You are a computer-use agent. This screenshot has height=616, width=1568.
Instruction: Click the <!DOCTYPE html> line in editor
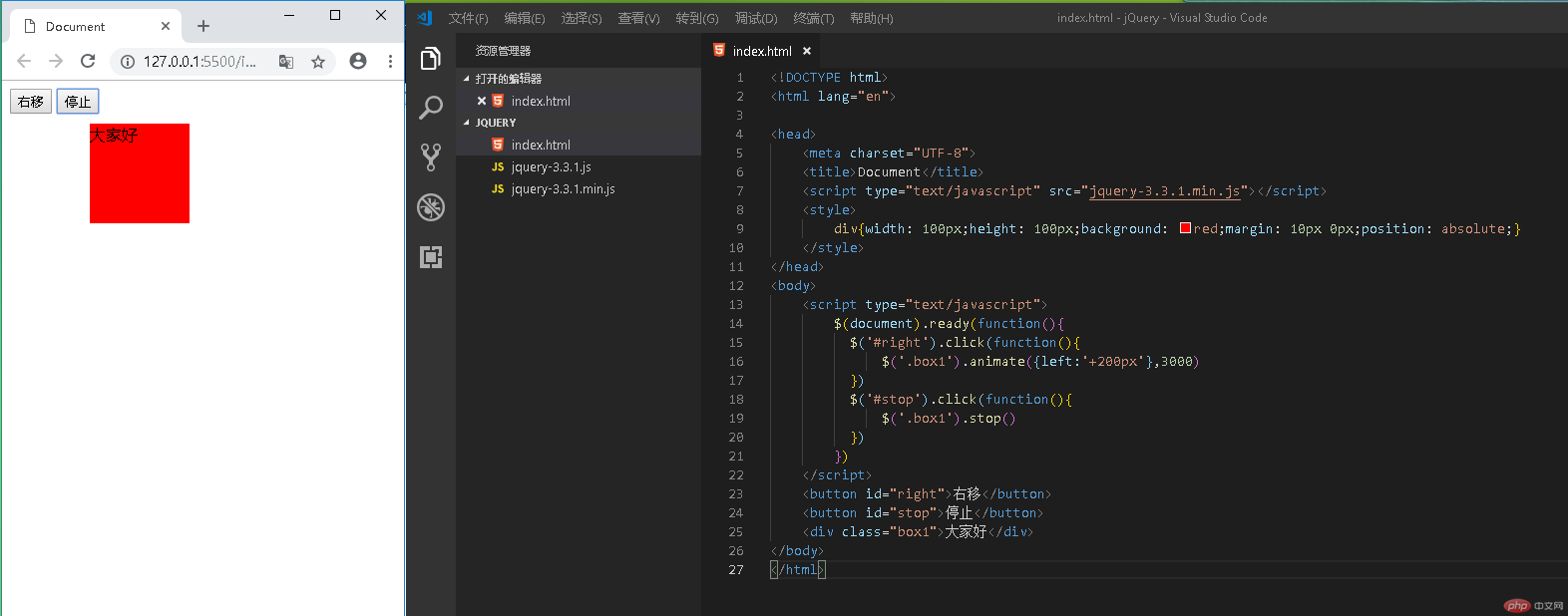pyautogui.click(x=829, y=77)
